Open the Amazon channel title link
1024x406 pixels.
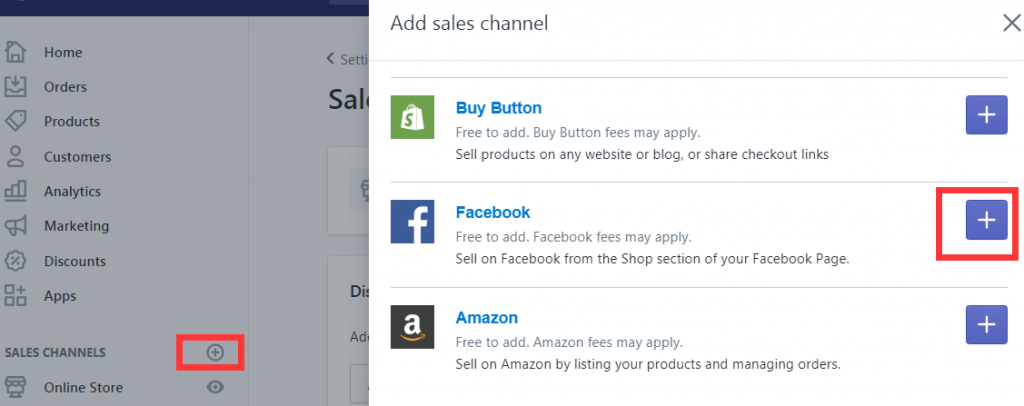point(487,318)
